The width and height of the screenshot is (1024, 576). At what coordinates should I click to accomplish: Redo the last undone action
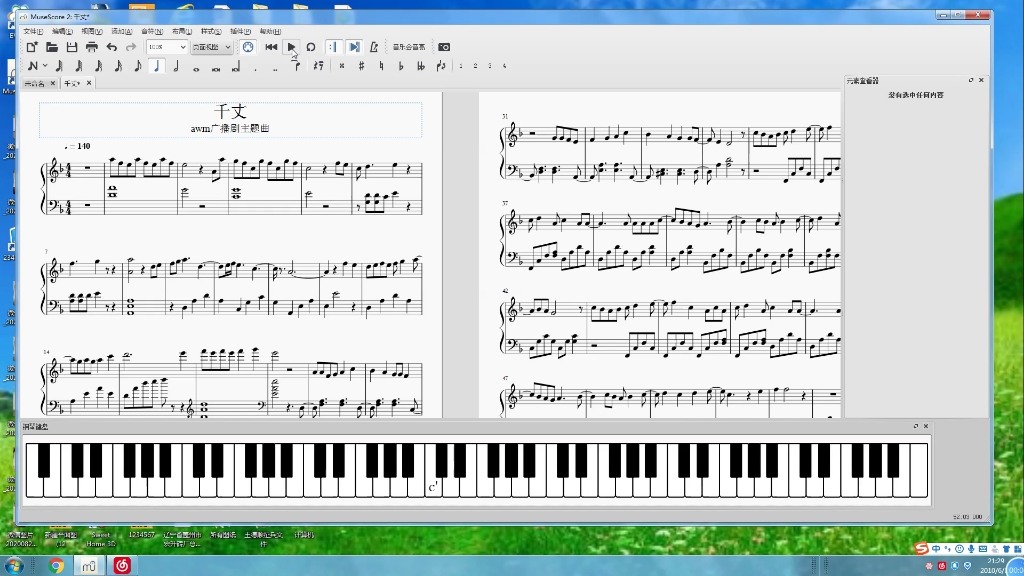point(131,47)
